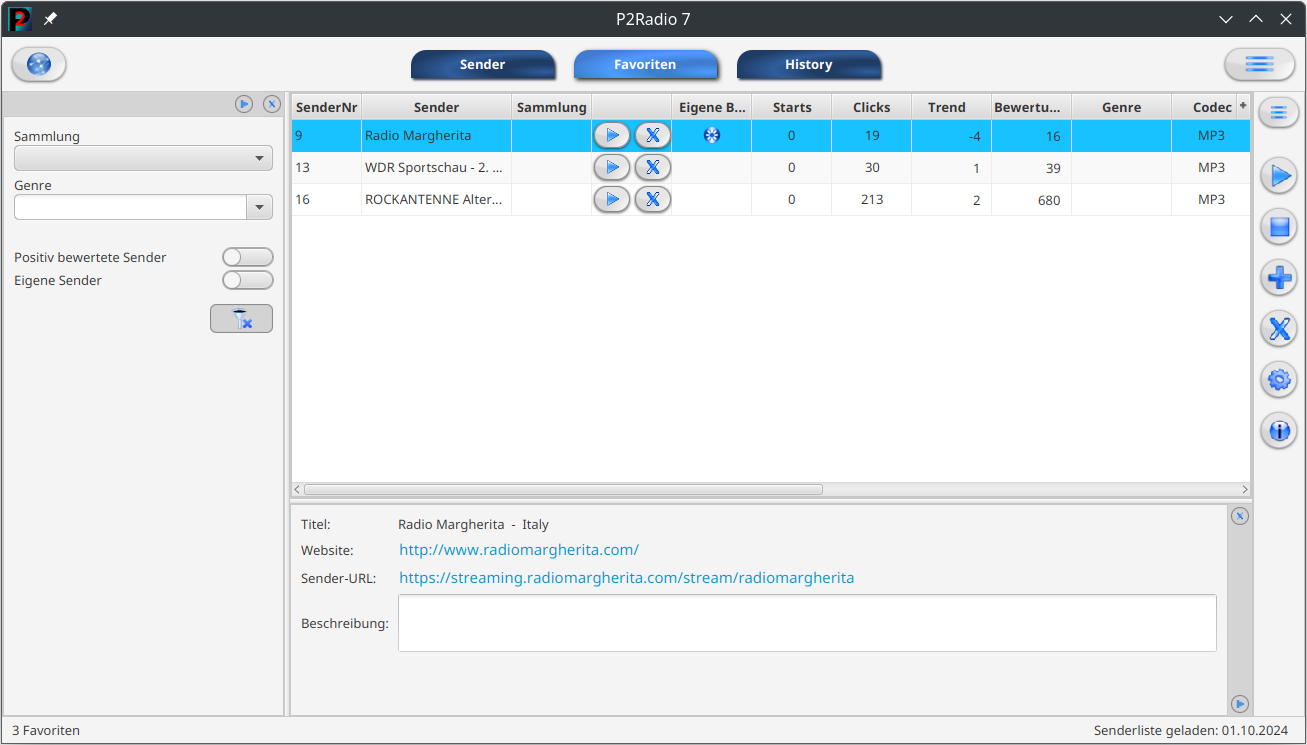Toggle Eigene Sender switch
The width and height of the screenshot is (1307, 745).
[x=247, y=281]
